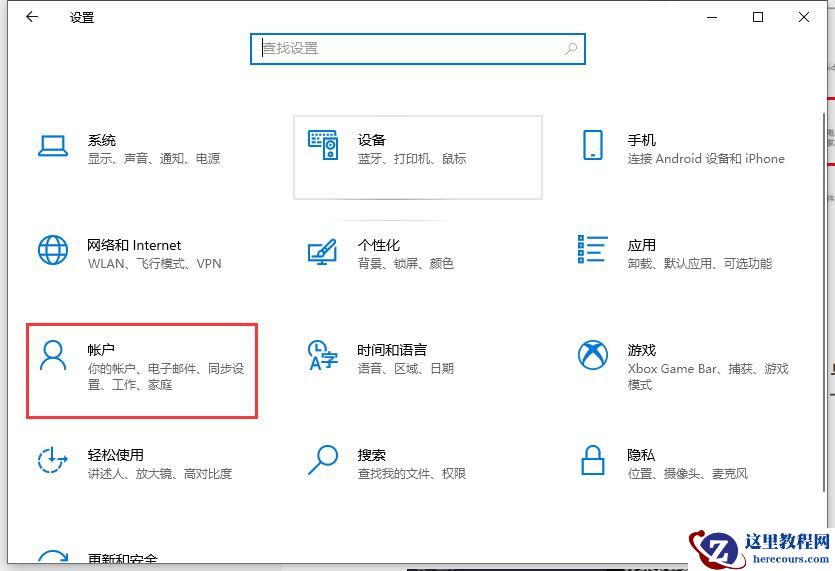Open 隐私 settings title

click(x=641, y=455)
